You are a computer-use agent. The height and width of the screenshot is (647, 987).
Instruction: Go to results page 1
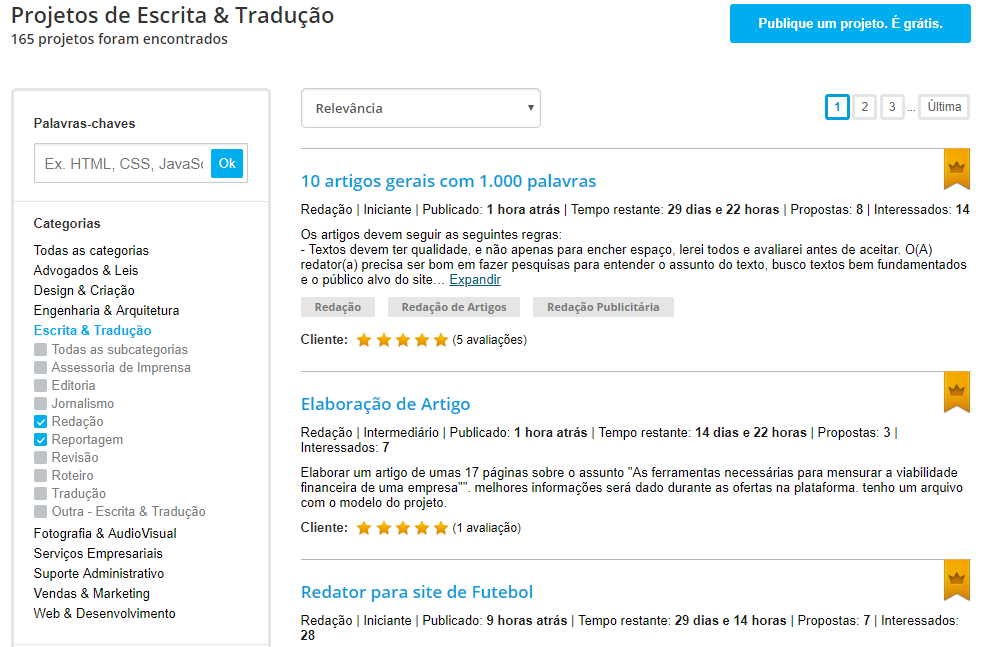point(837,107)
